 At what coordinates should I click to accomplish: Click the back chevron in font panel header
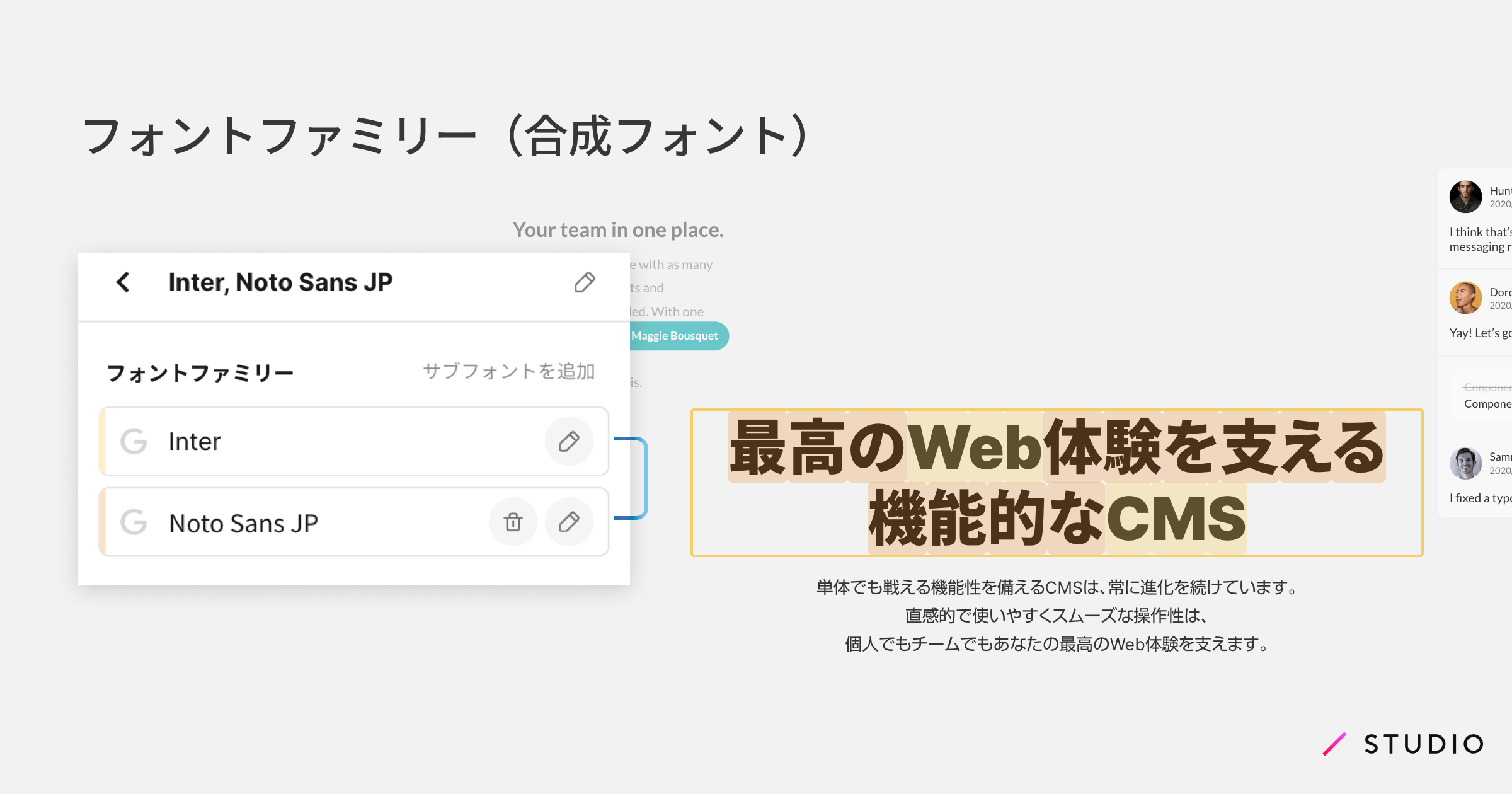[123, 282]
